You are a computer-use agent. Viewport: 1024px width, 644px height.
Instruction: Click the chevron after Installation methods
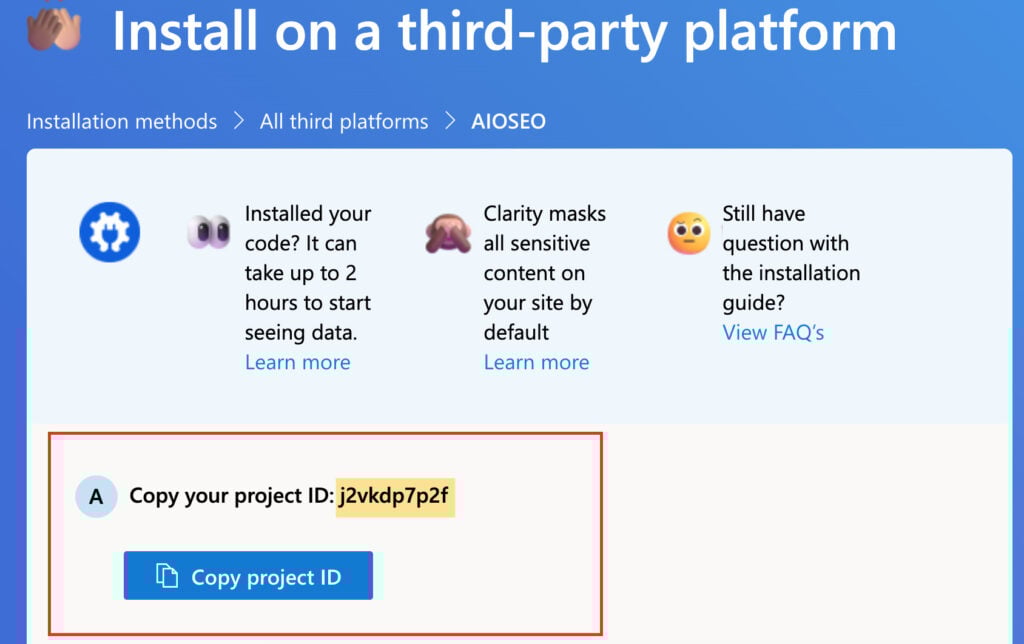pyautogui.click(x=238, y=121)
